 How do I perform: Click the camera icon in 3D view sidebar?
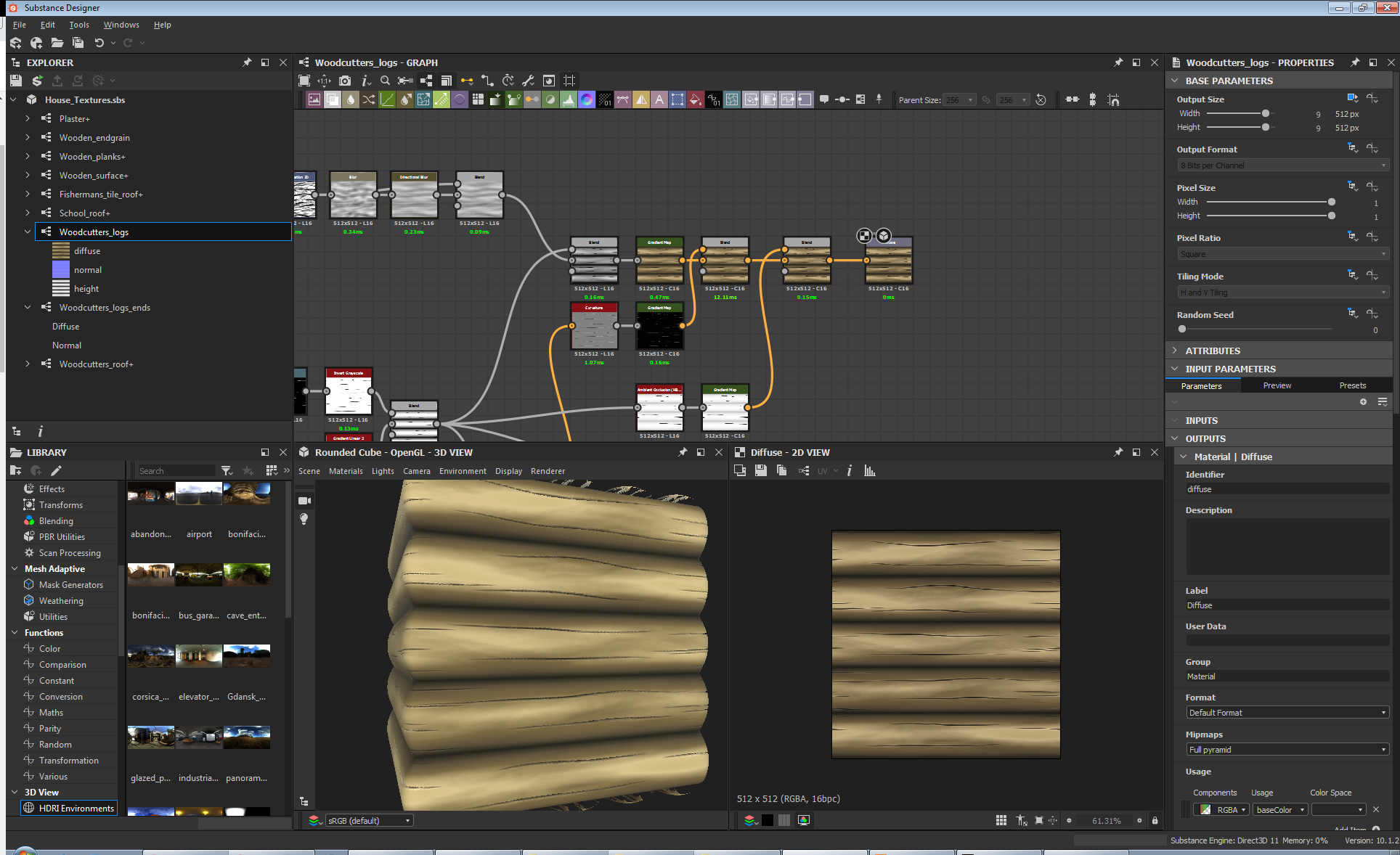click(x=304, y=501)
